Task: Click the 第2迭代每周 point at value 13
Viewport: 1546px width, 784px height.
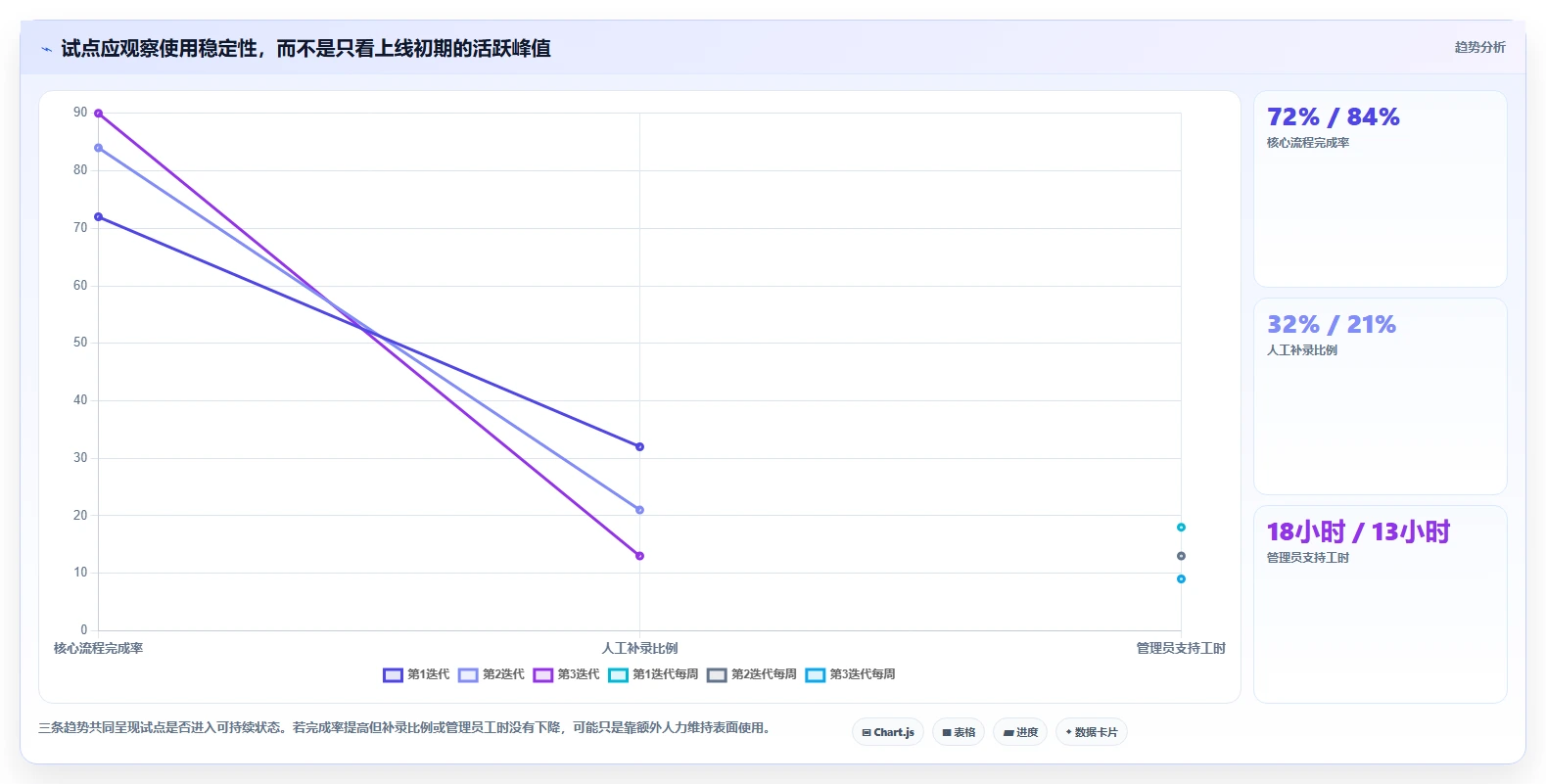Action: (x=1181, y=556)
